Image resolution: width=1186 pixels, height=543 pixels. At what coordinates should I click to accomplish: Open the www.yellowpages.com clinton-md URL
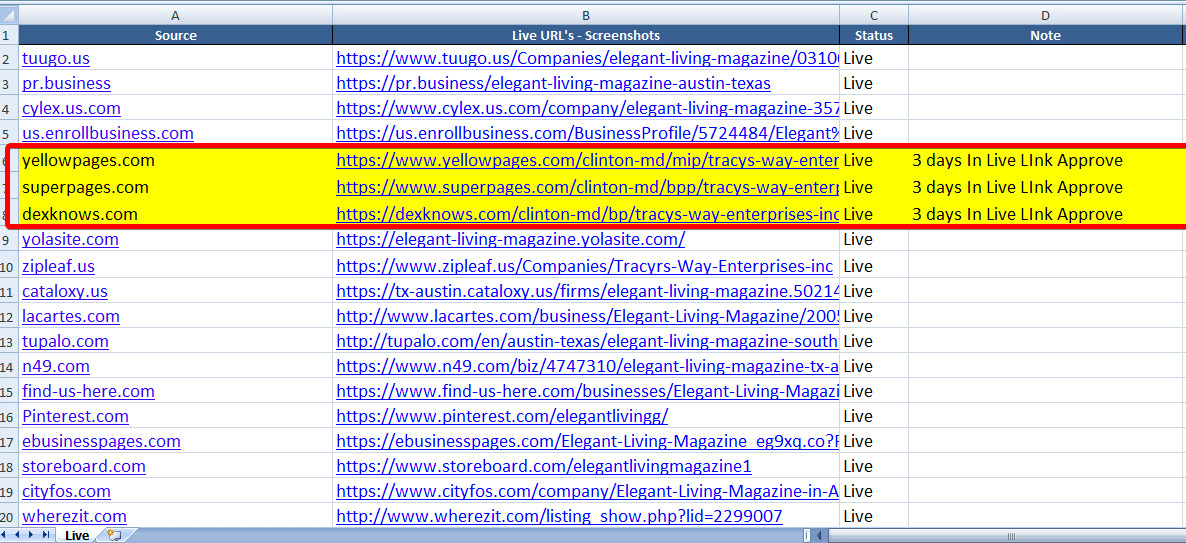point(587,160)
